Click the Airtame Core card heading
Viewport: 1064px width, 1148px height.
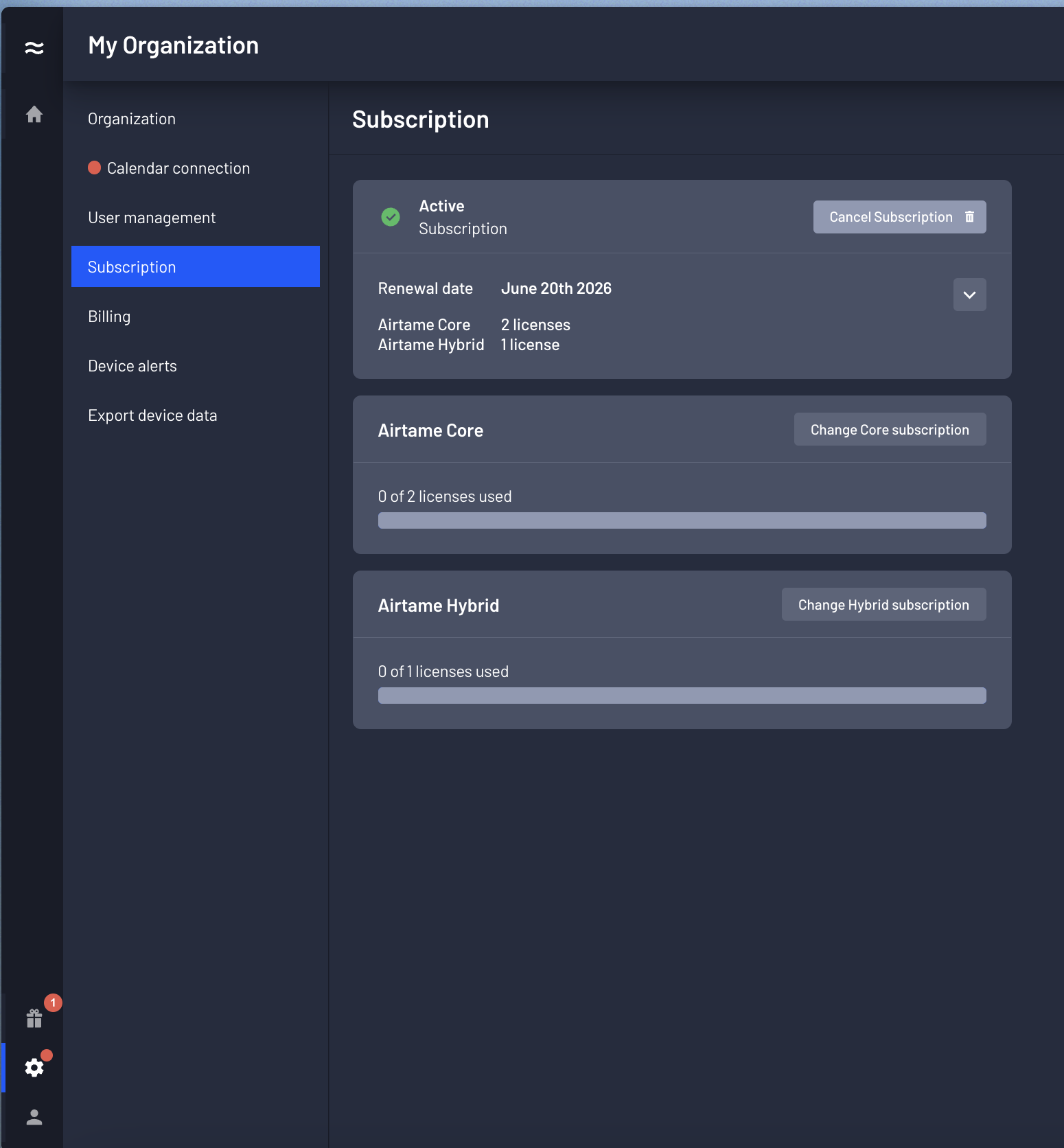[x=430, y=430]
